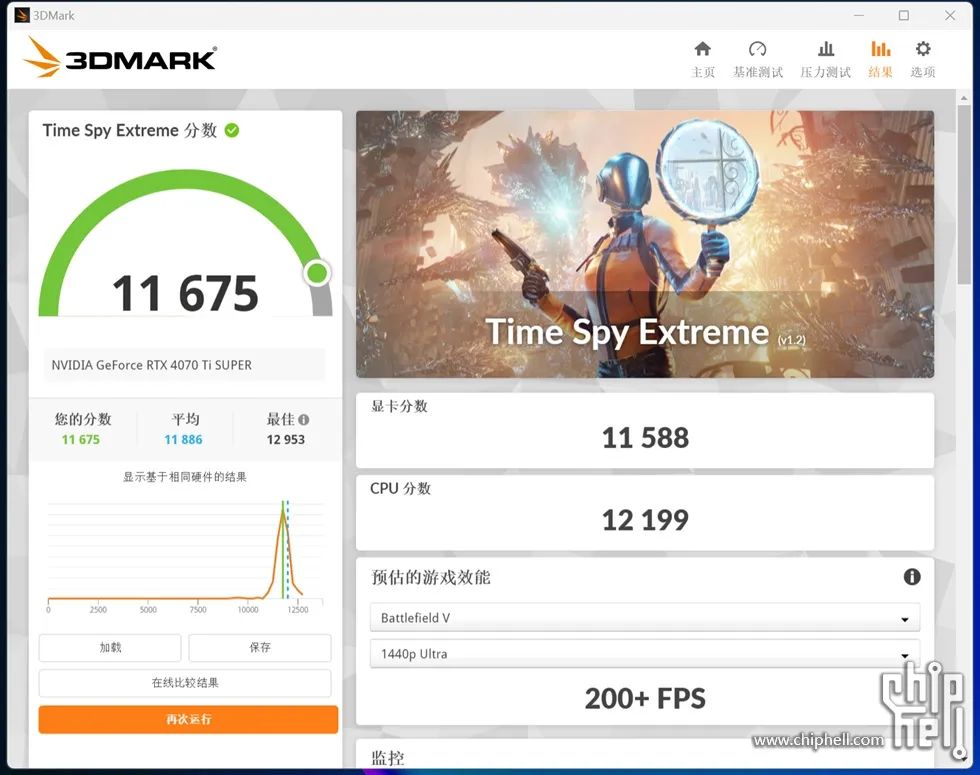
Task: Go to the Home (主页) icon
Action: tap(702, 49)
